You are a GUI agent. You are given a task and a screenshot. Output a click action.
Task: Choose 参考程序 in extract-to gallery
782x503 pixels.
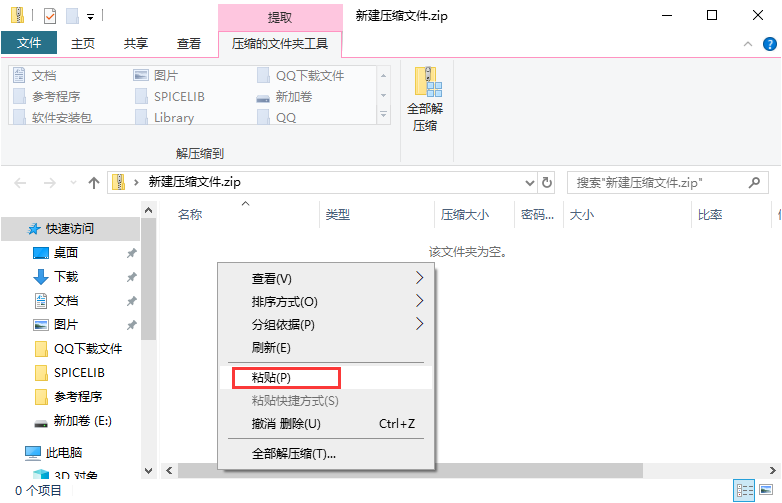coord(47,96)
